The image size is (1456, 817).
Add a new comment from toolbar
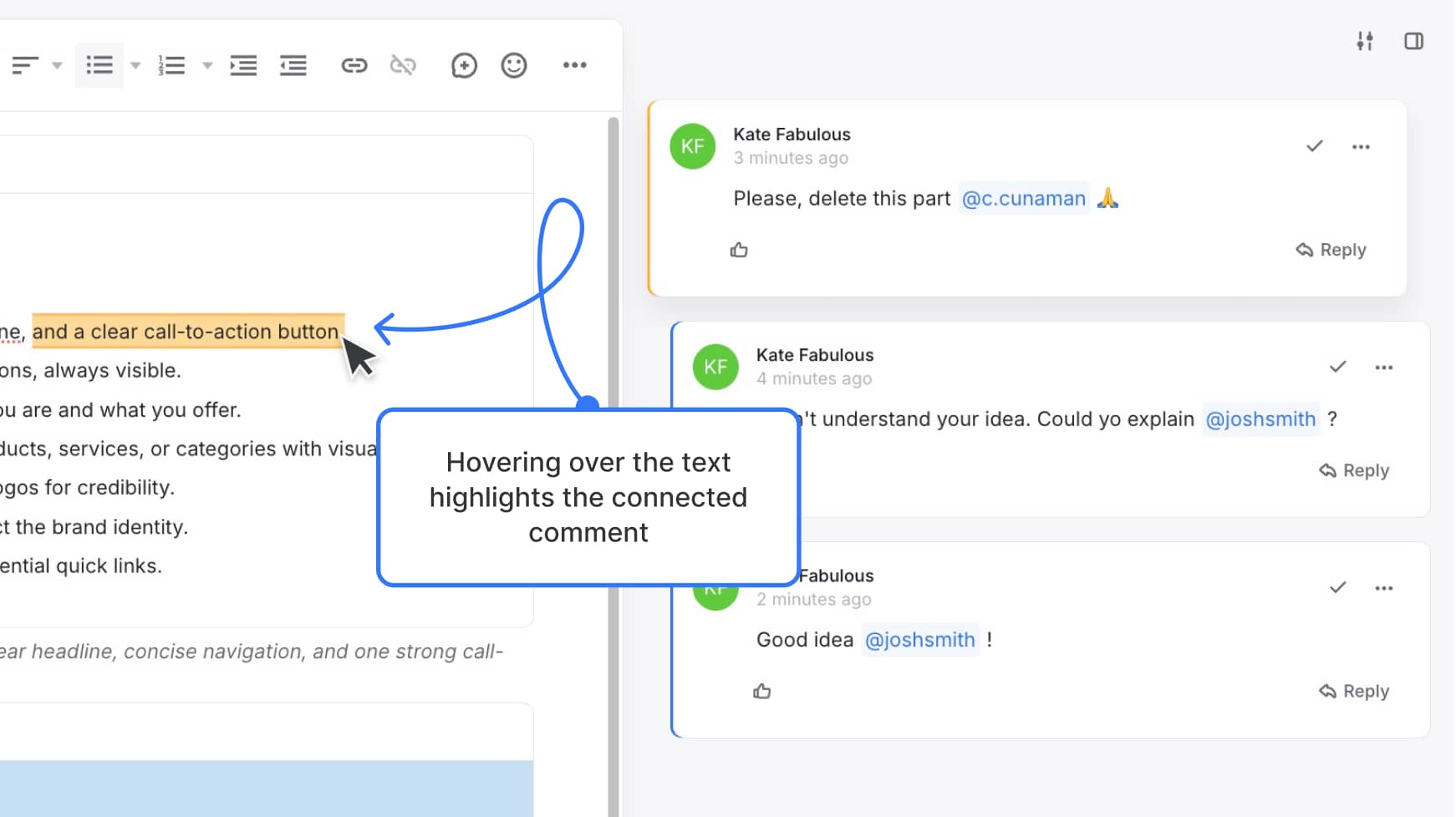click(464, 65)
